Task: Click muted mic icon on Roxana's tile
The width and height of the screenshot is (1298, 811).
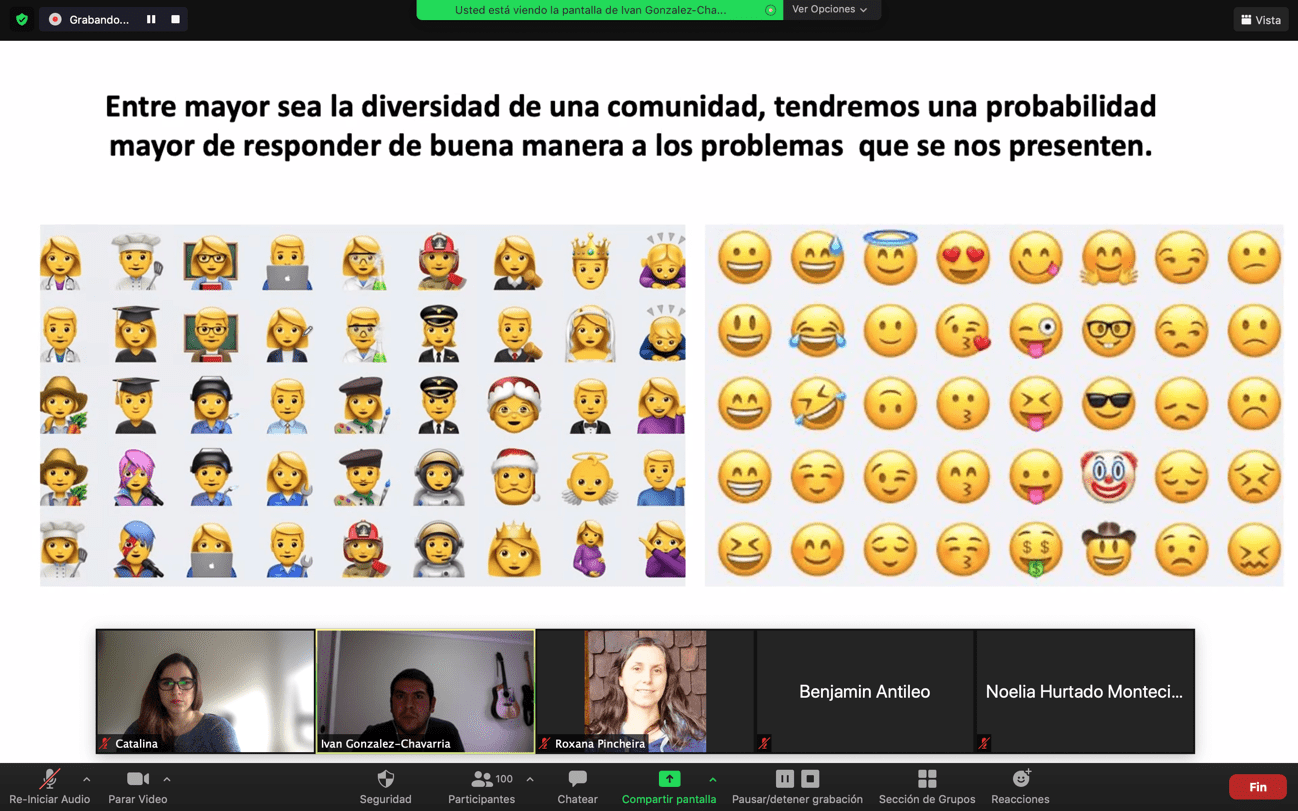Action: [545, 743]
